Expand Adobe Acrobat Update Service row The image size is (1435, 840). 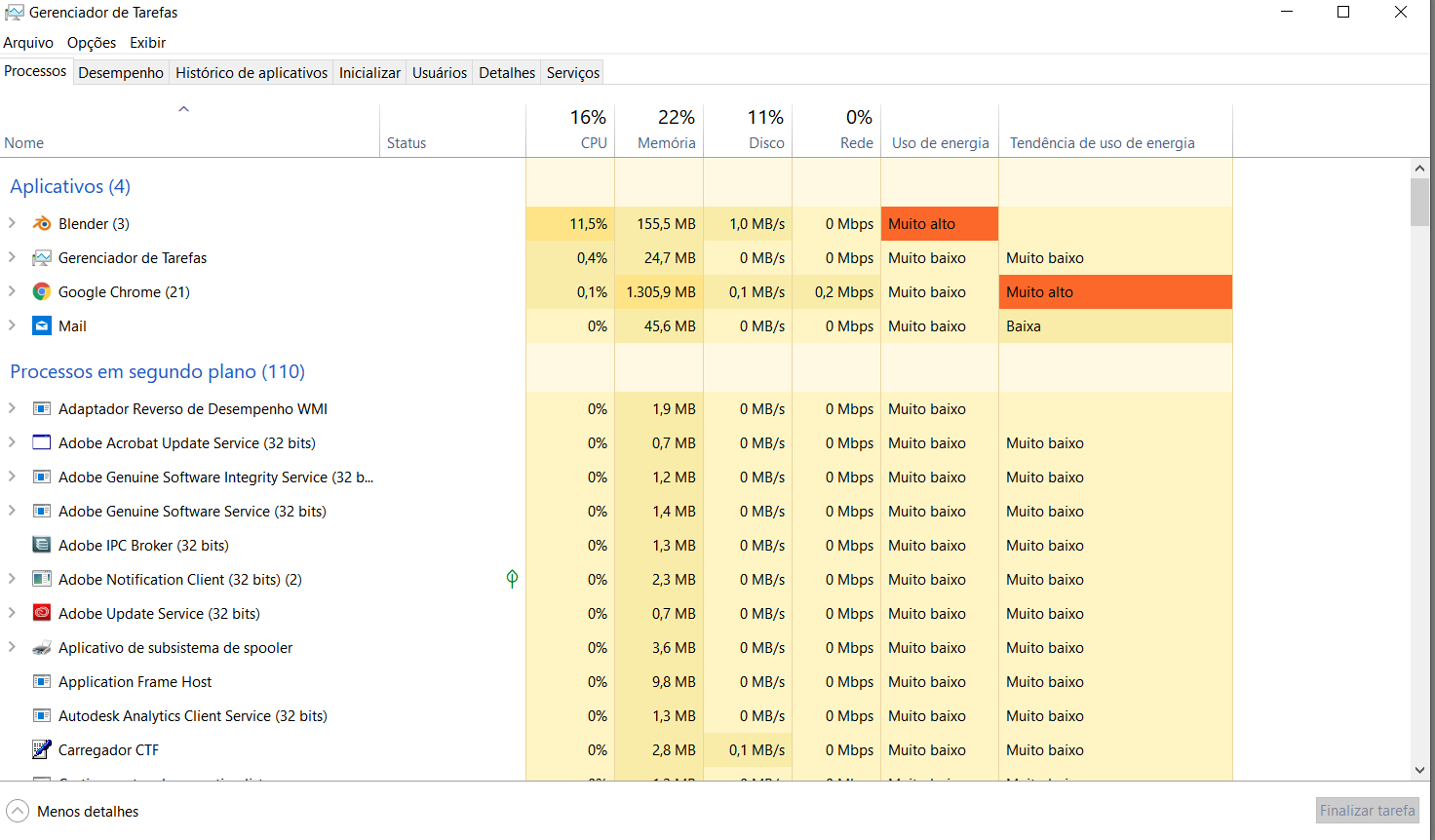click(x=12, y=442)
